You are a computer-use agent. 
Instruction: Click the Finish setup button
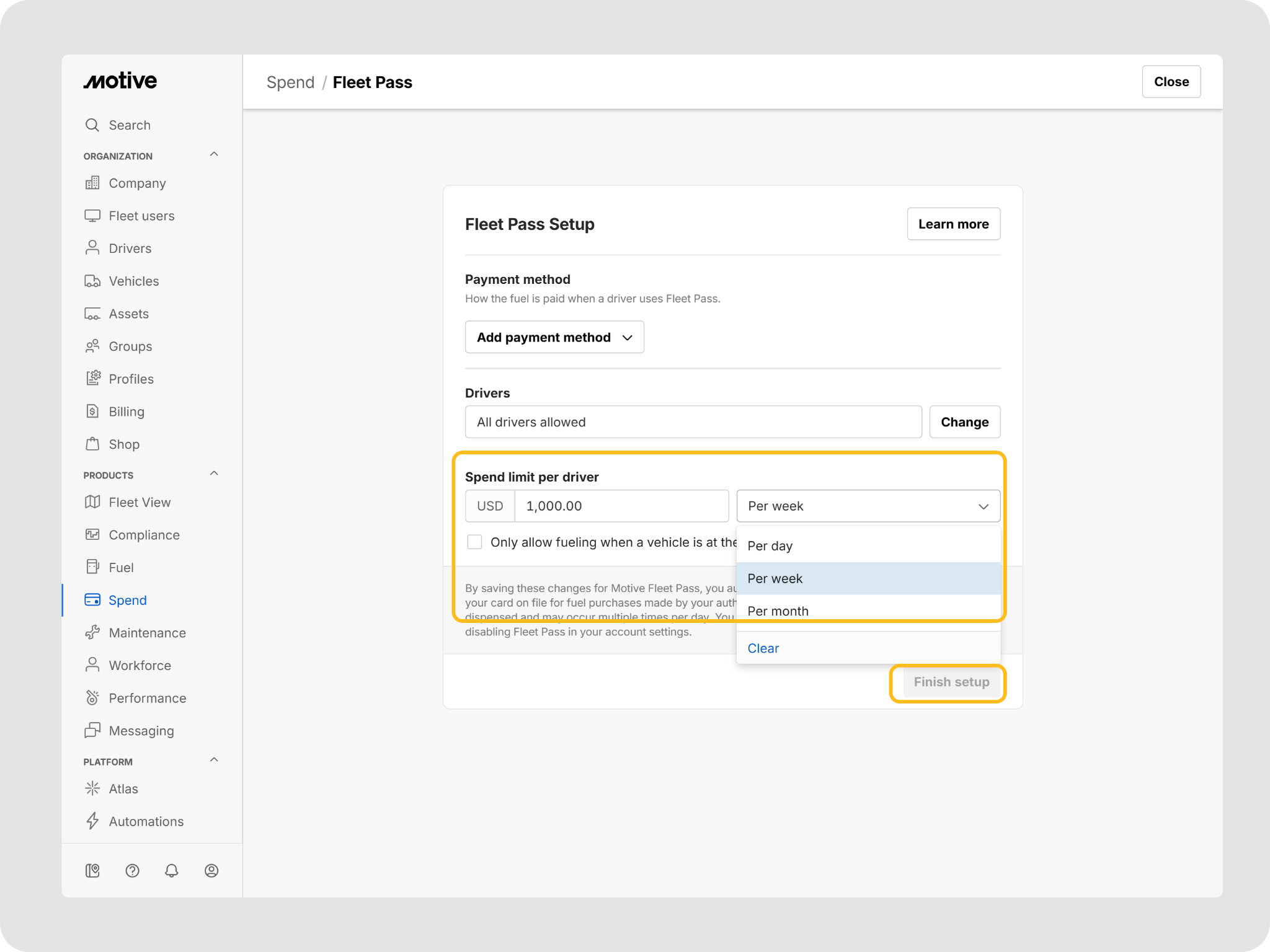(x=951, y=682)
